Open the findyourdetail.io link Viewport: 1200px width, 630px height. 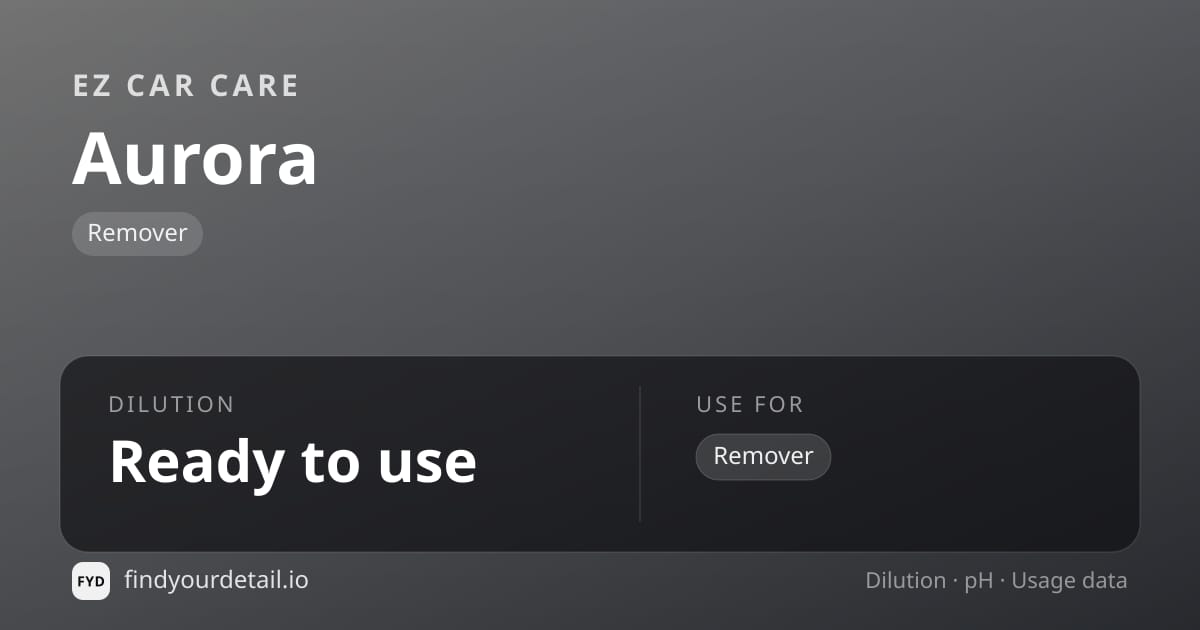coord(216,580)
